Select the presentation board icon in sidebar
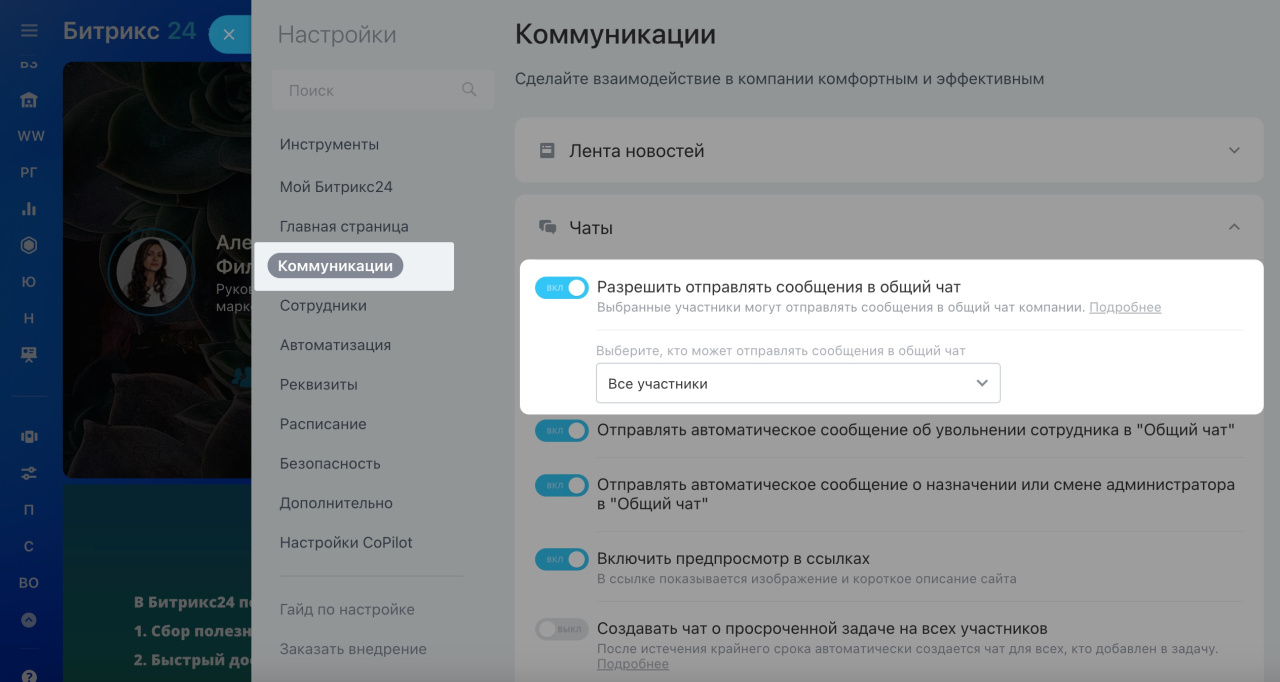1280x682 pixels. pos(29,352)
